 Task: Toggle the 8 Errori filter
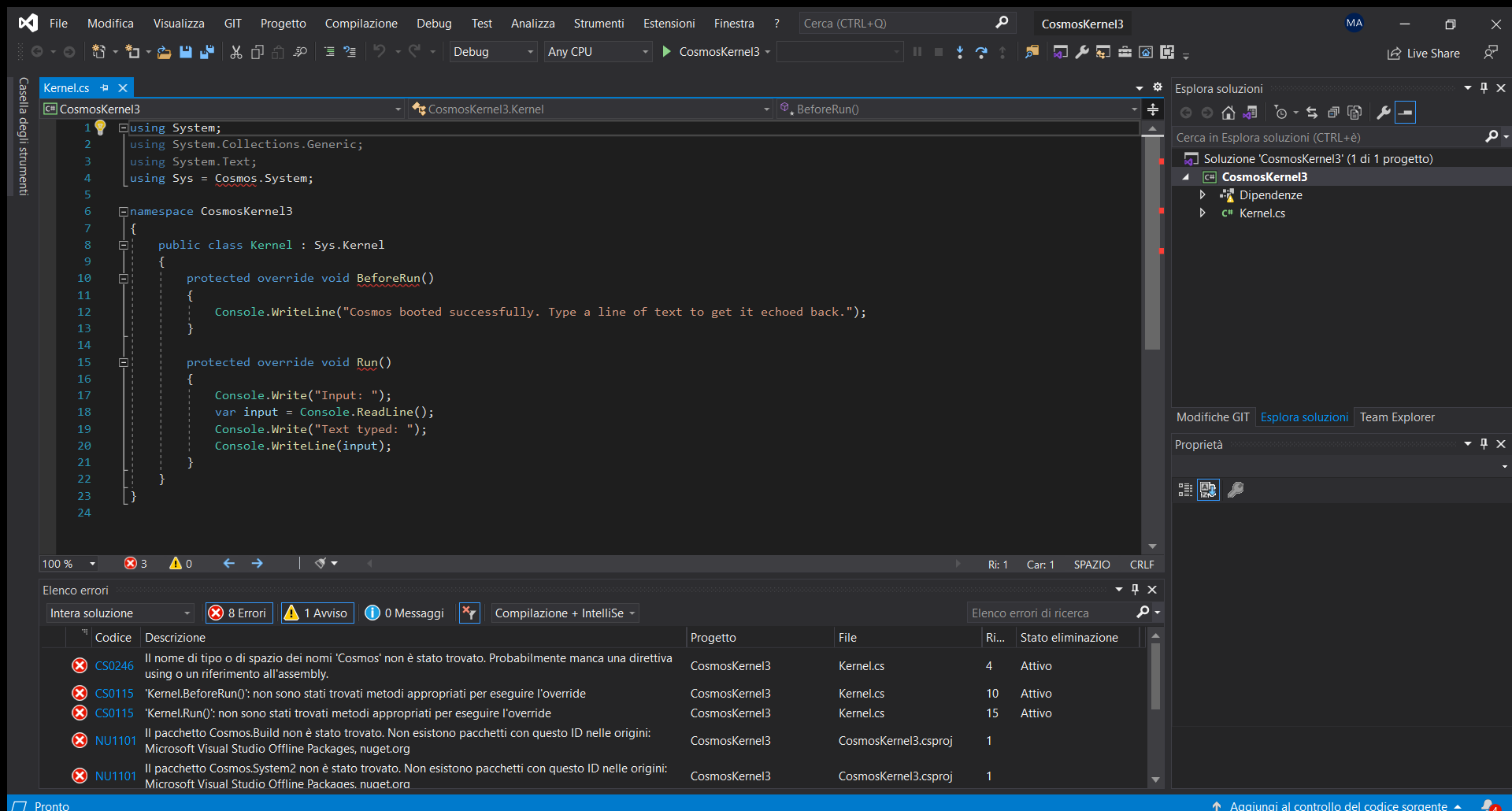pos(238,613)
